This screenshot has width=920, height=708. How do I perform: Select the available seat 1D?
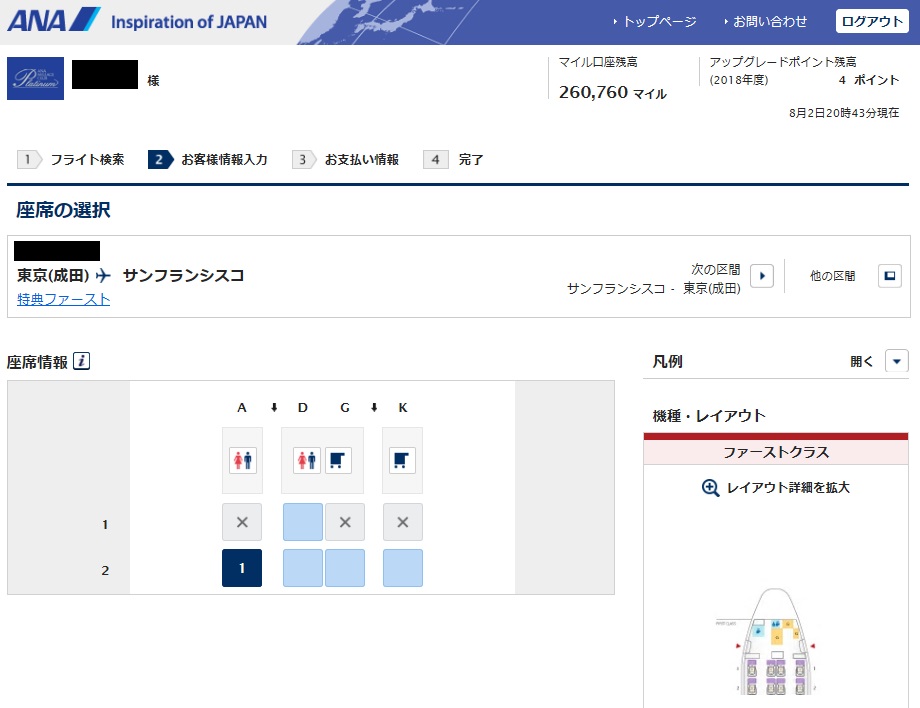303,521
